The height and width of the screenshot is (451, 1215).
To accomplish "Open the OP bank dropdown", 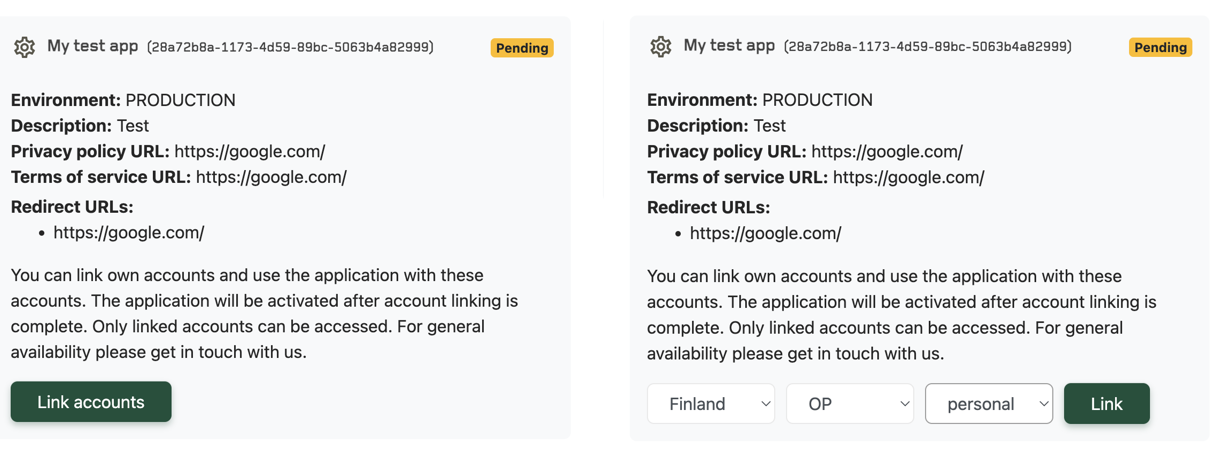I will [x=850, y=404].
